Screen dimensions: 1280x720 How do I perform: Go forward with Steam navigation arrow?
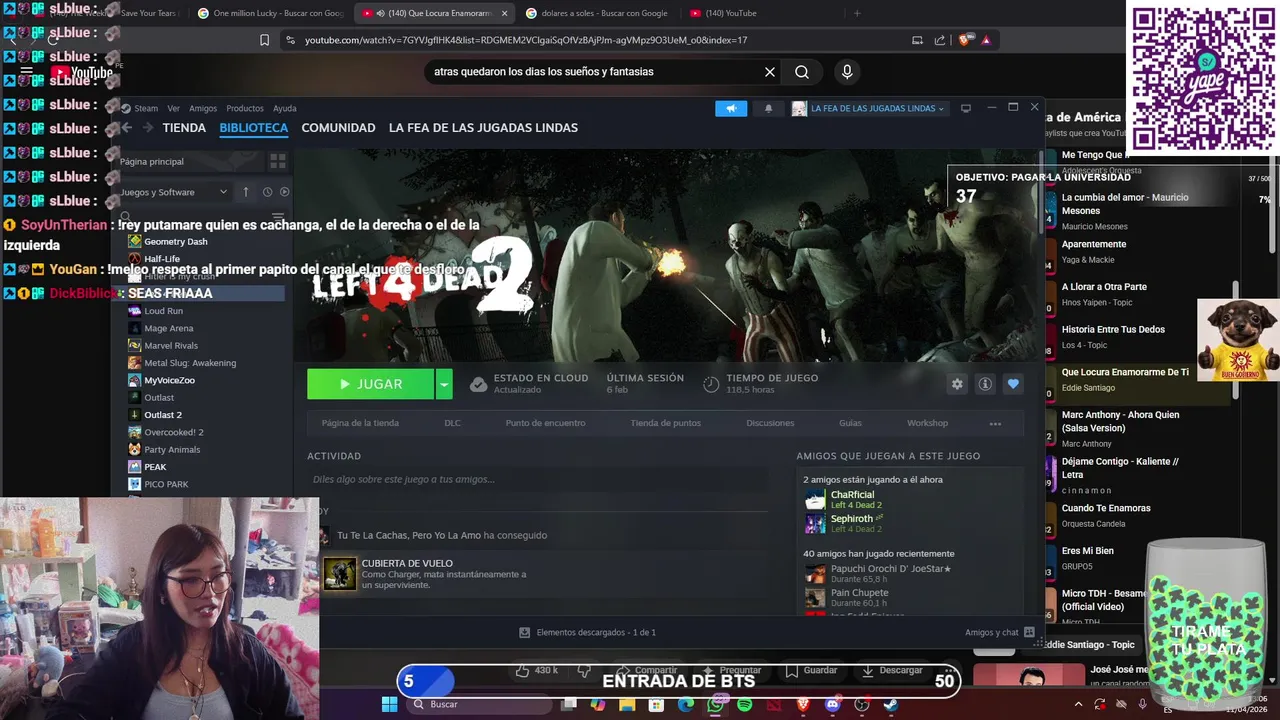[148, 128]
